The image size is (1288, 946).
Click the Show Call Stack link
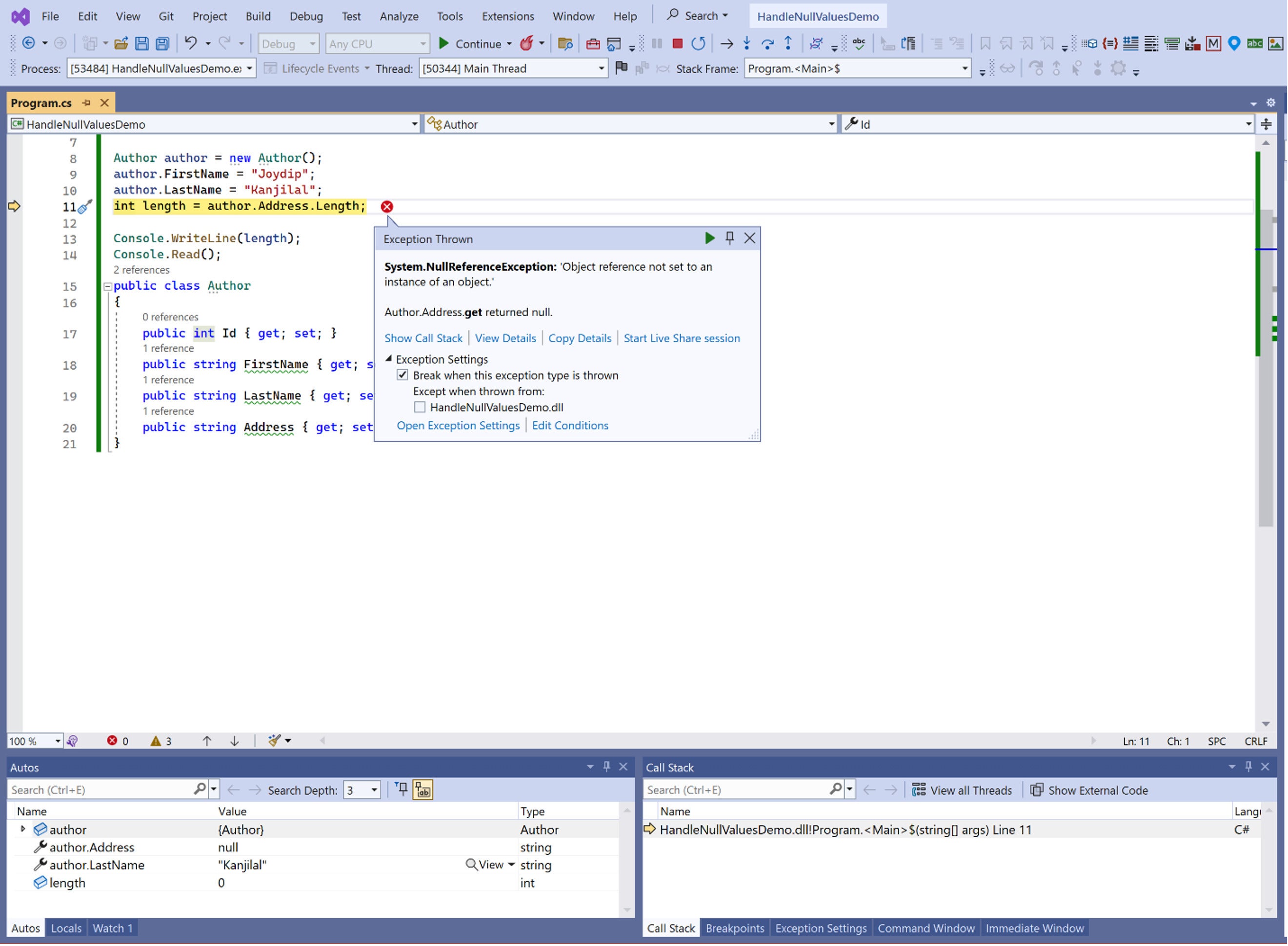click(x=423, y=338)
